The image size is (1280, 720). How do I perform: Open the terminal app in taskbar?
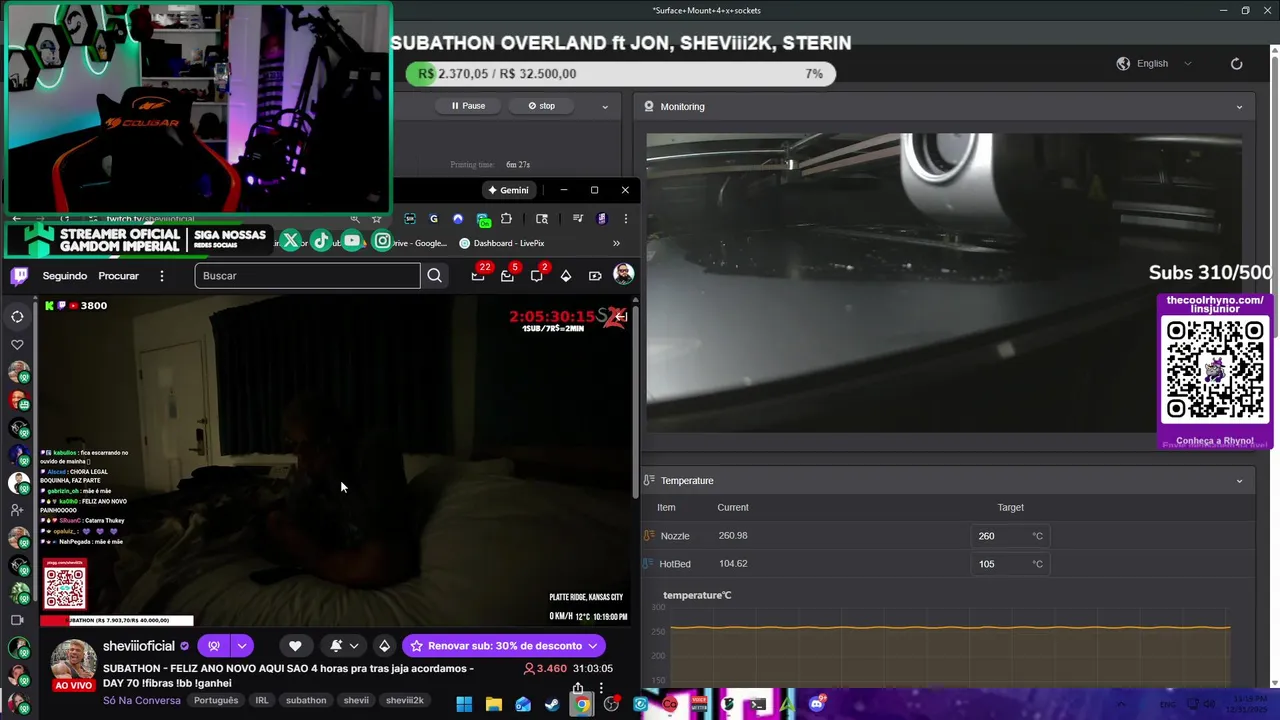[x=758, y=704]
